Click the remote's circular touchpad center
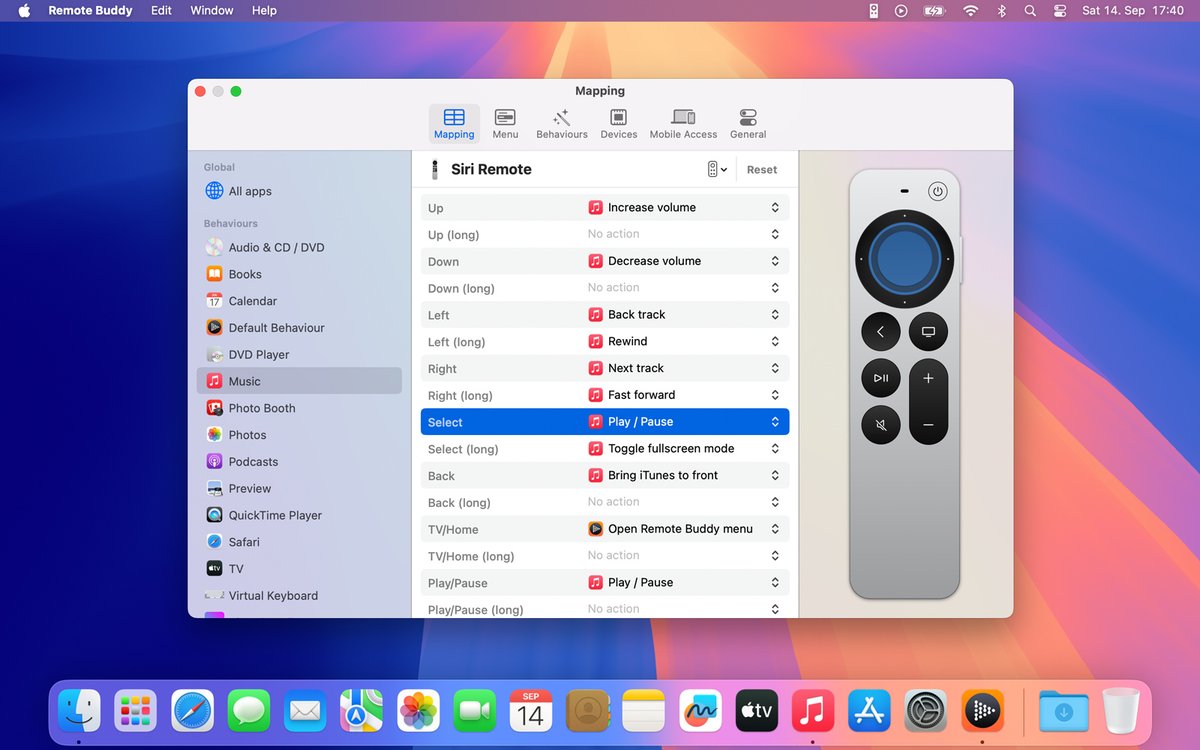The image size is (1200, 750). point(904,257)
